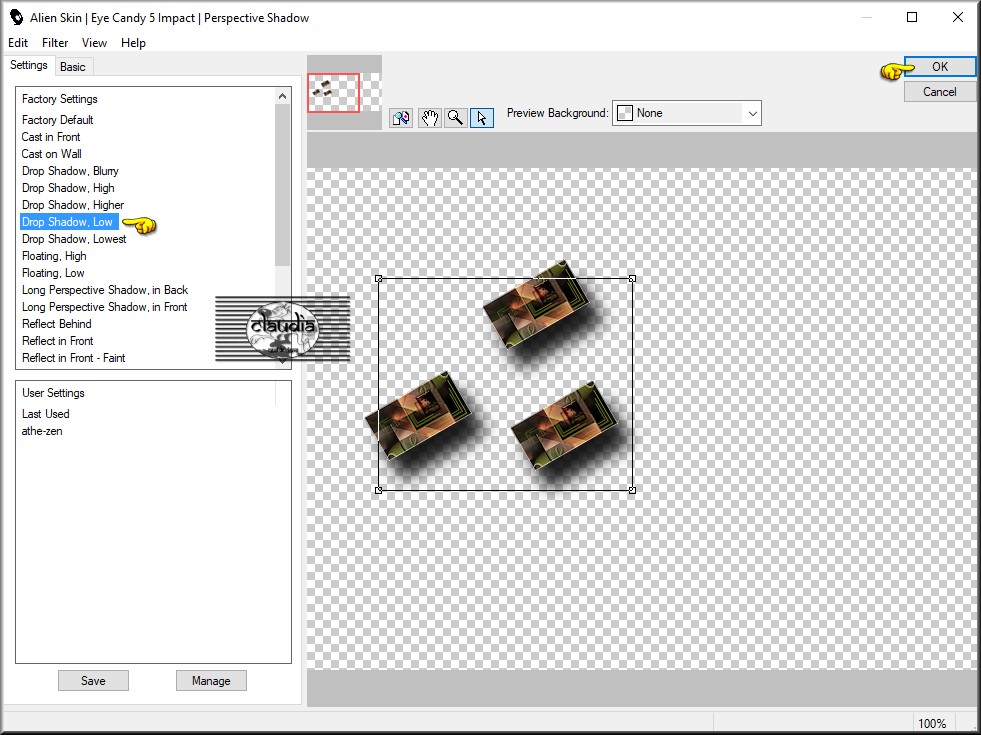Minimize the Eye Candy window

coord(867,18)
